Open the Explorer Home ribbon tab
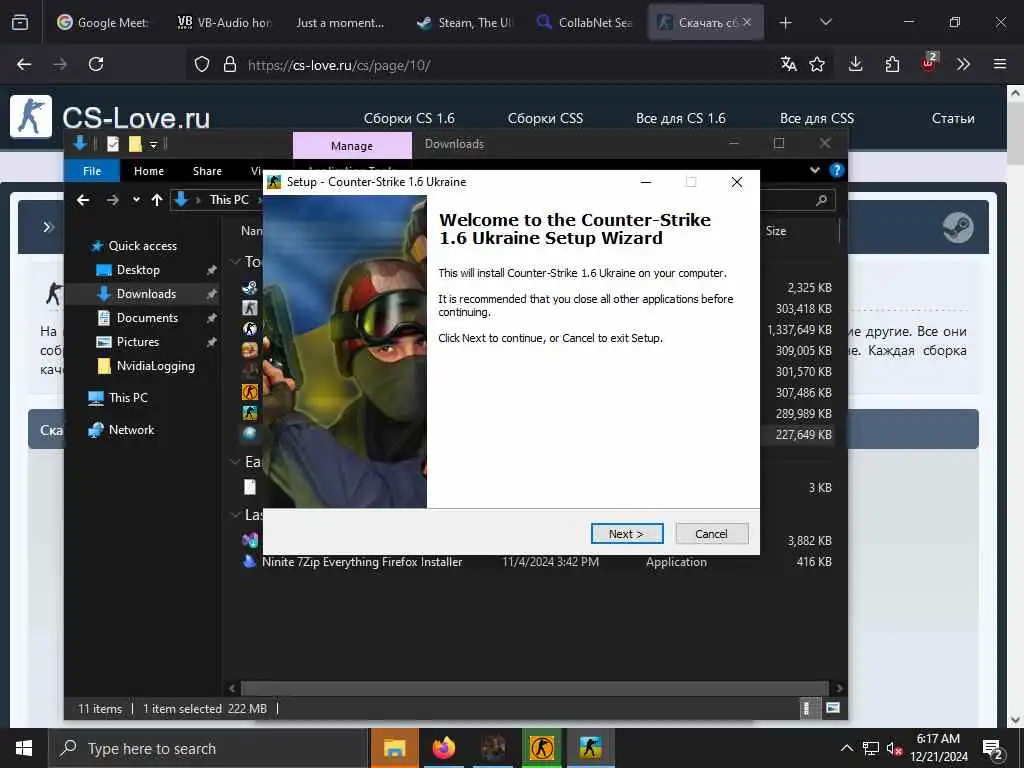Screen dimensions: 1024x768 149,170
